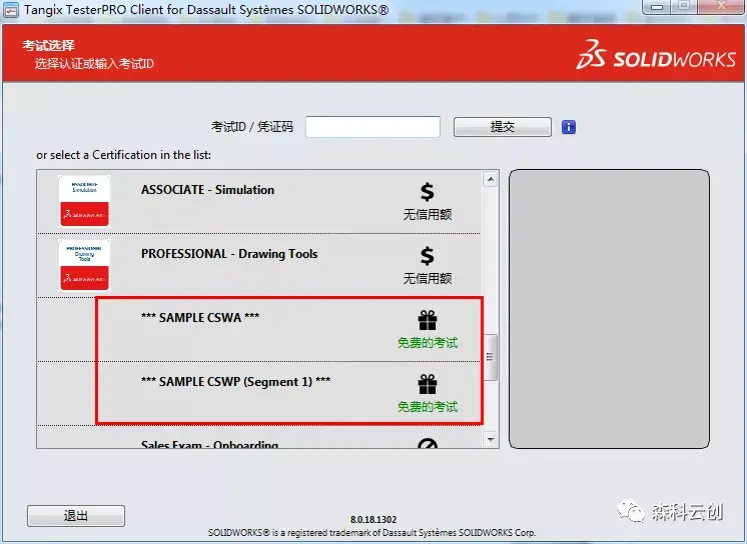Click the dollar icon for ASSOCIATE - Simulation
Viewport: 747px width, 544px height.
[427, 191]
